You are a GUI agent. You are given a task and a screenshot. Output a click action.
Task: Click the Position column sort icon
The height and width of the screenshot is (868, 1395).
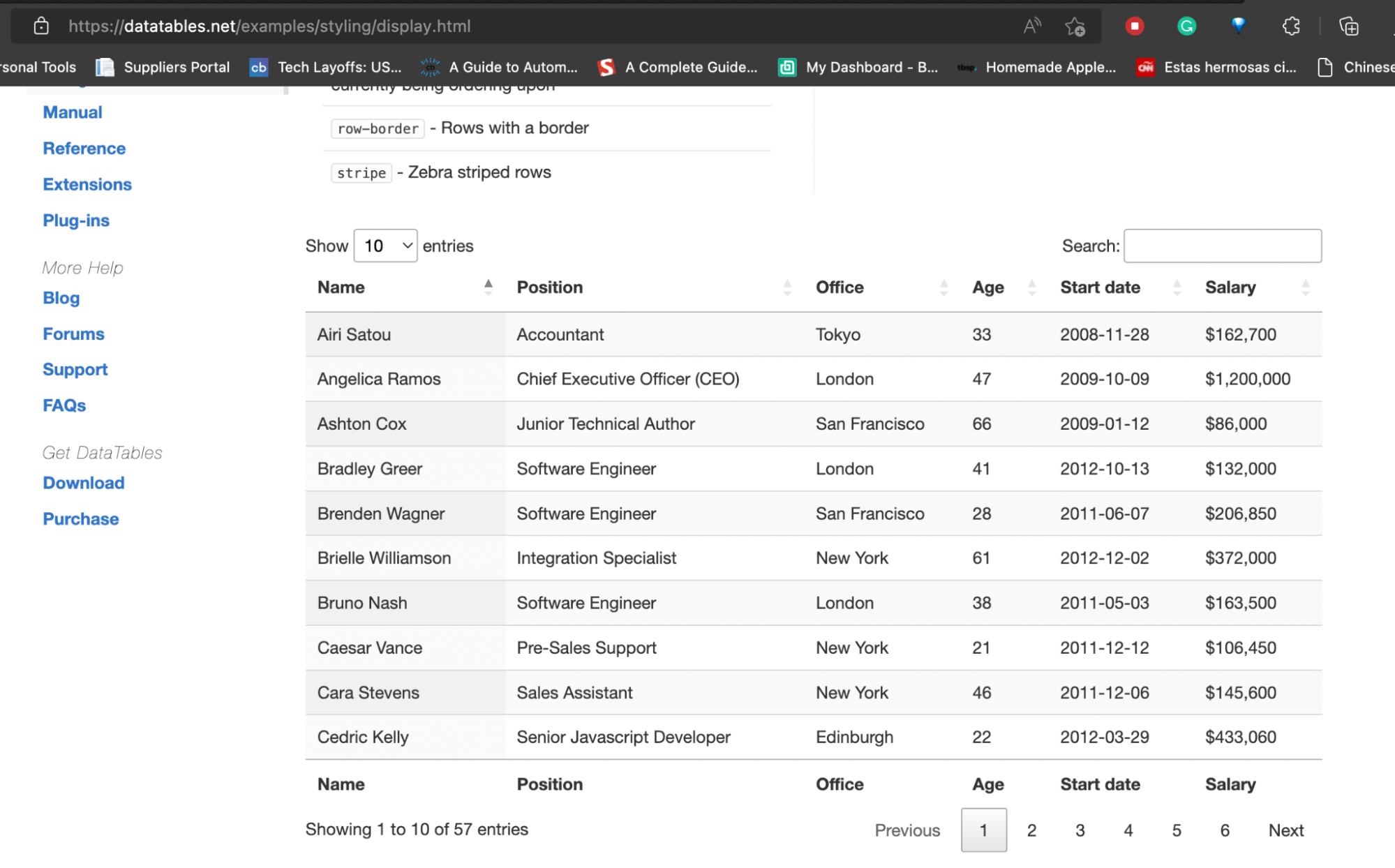pos(789,288)
